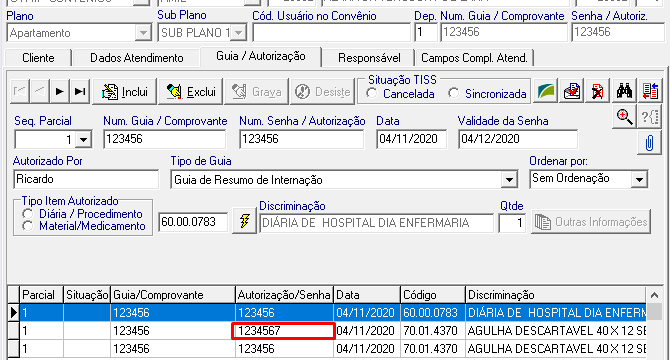Click the tab Num. Guia / Comprovante field

165,139
